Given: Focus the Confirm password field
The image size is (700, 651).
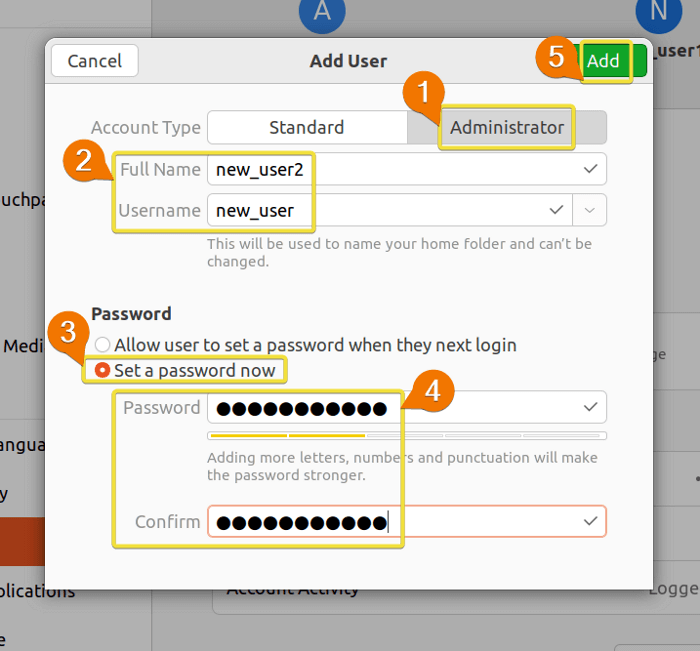Looking at the screenshot, I should tap(407, 522).
